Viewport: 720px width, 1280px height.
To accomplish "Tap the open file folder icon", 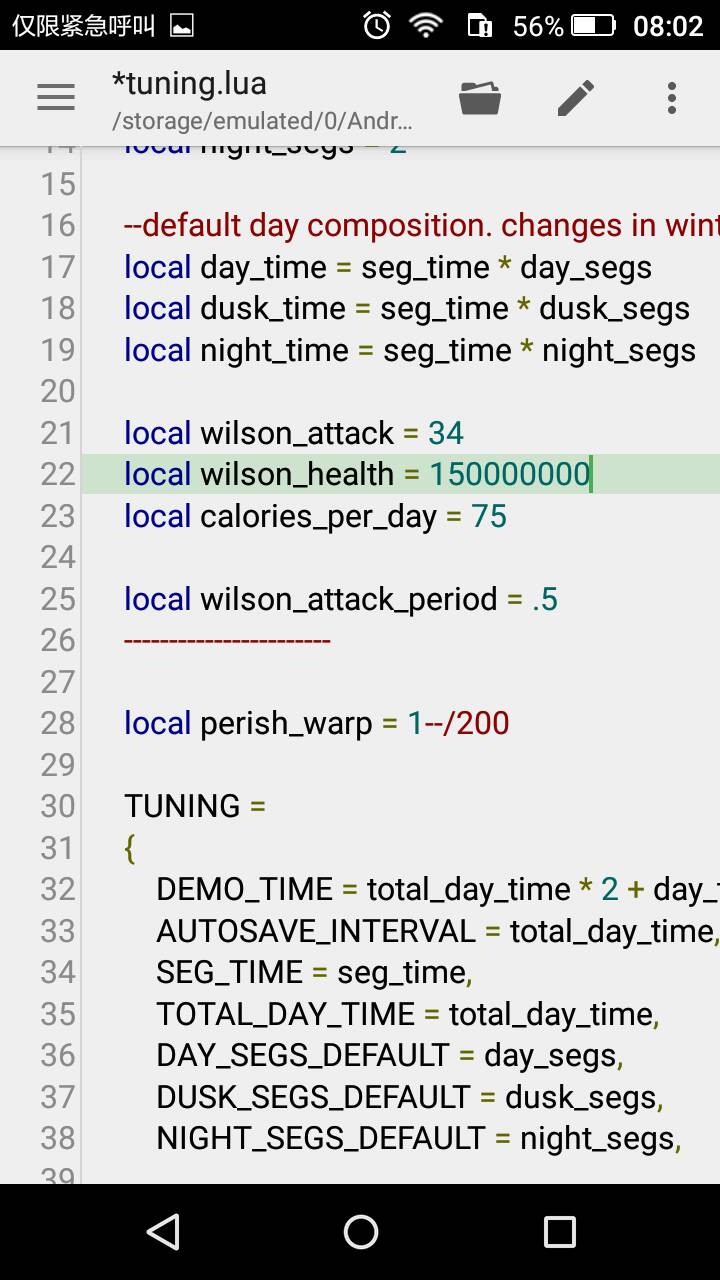I will click(x=480, y=97).
